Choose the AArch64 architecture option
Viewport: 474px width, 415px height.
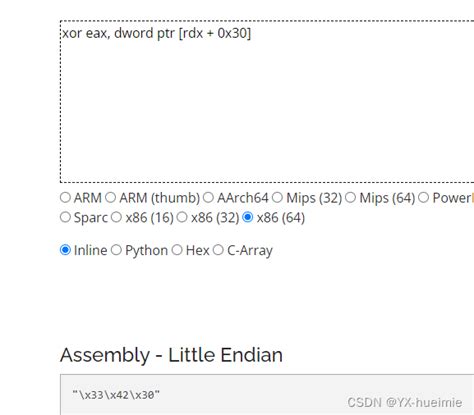[x=208, y=197]
